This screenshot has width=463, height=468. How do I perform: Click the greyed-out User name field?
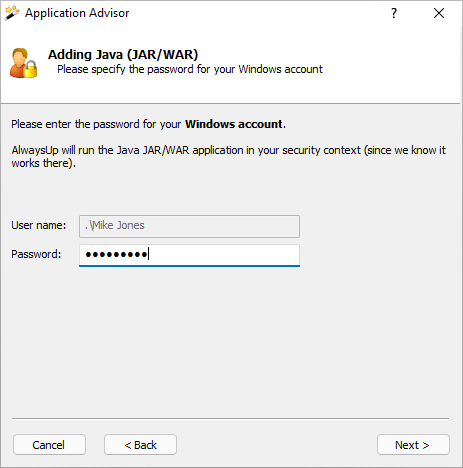[x=189, y=226]
